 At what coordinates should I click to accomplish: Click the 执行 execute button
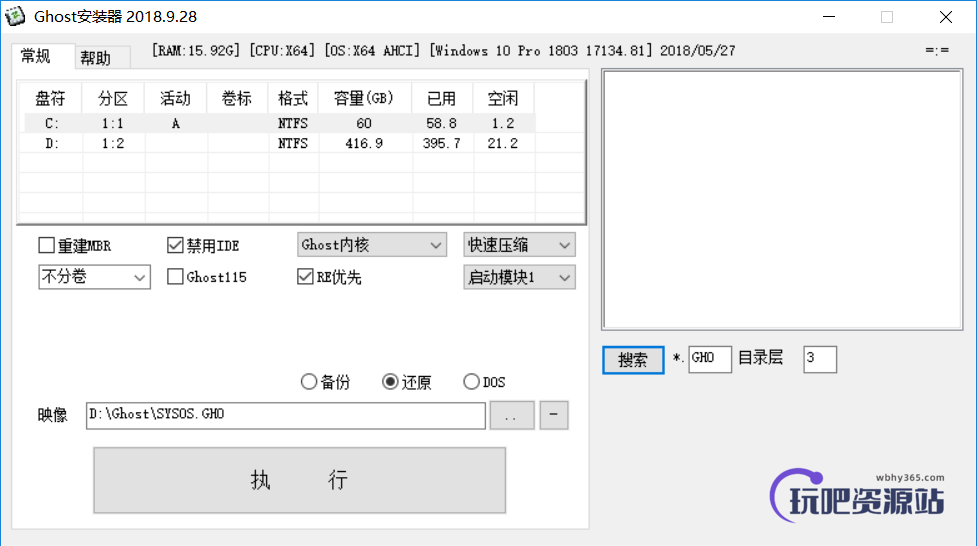click(x=300, y=480)
